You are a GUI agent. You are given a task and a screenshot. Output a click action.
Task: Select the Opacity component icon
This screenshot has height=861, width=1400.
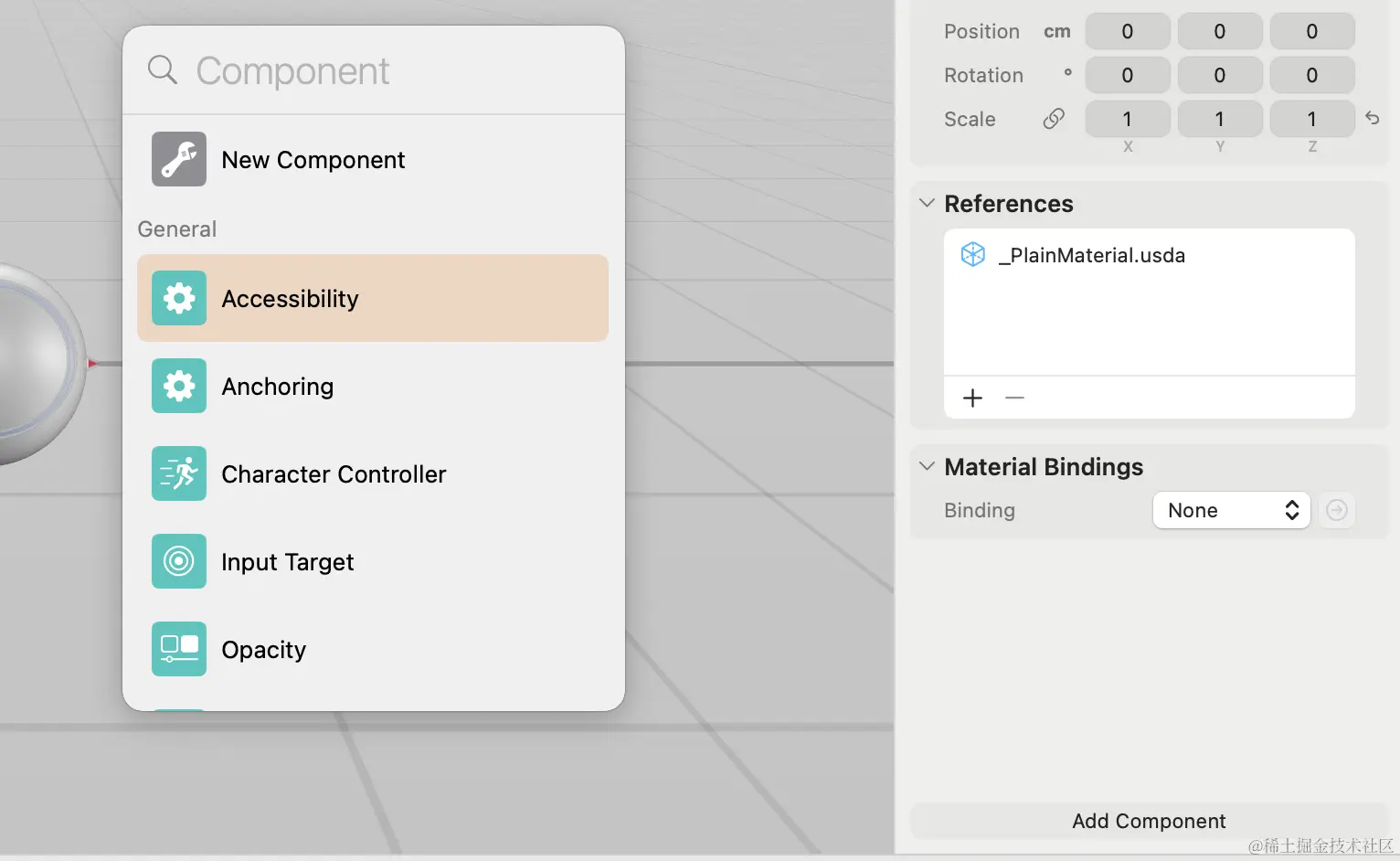pos(179,649)
